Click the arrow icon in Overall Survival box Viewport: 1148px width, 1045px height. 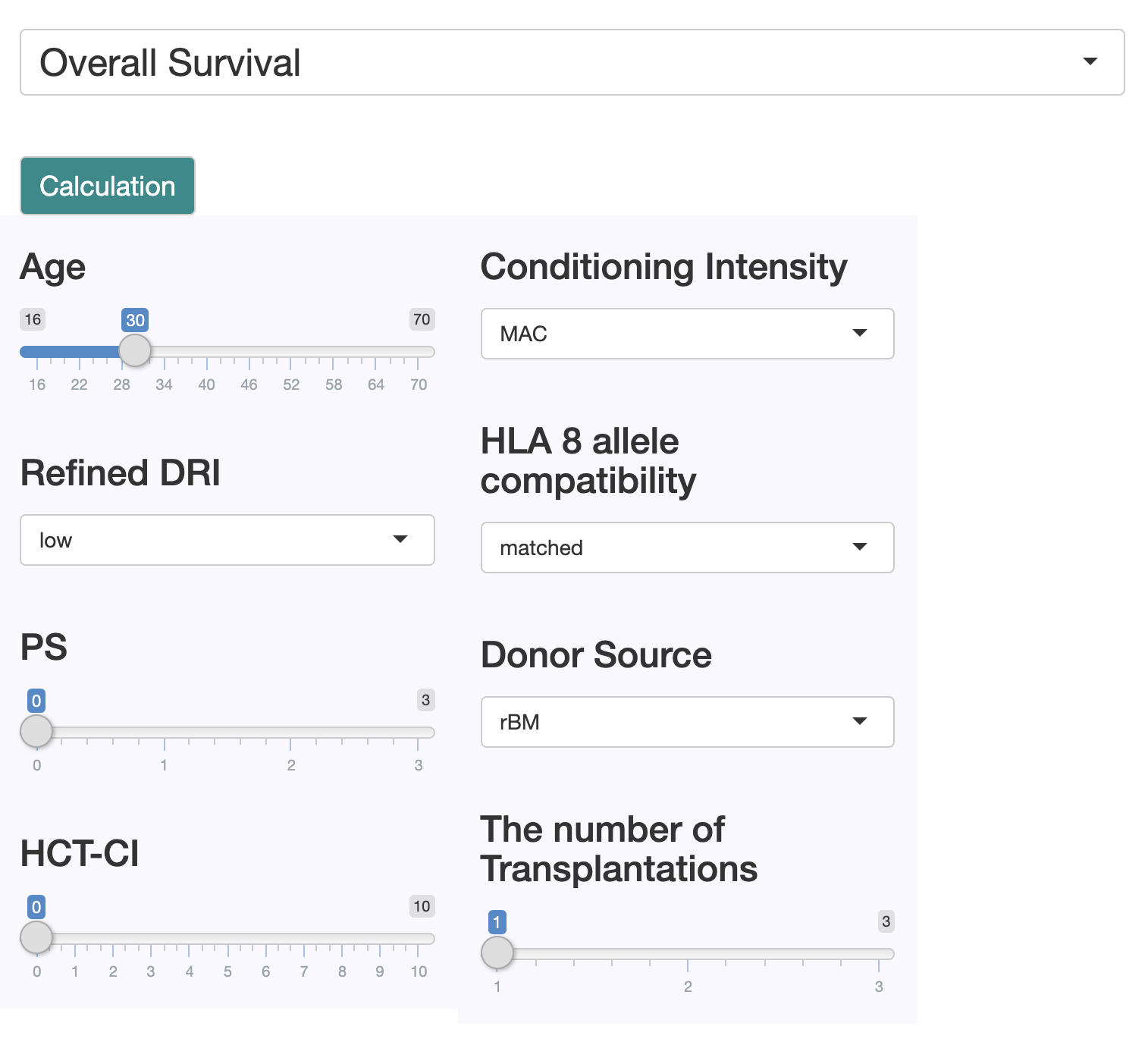1090,61
